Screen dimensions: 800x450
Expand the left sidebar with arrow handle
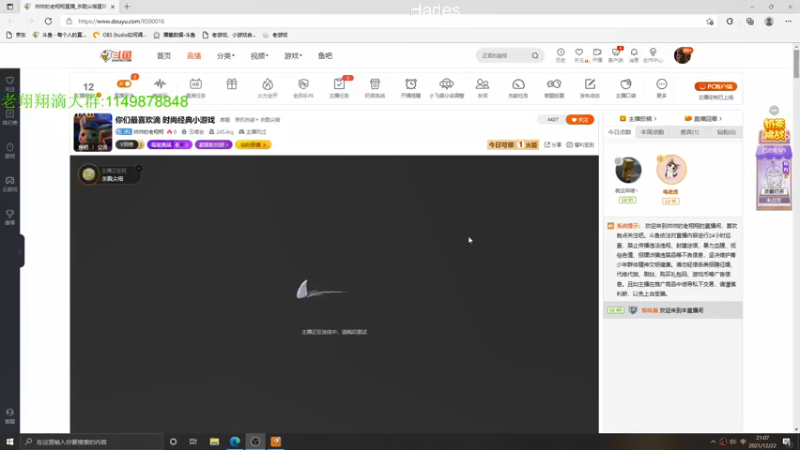click(20, 251)
